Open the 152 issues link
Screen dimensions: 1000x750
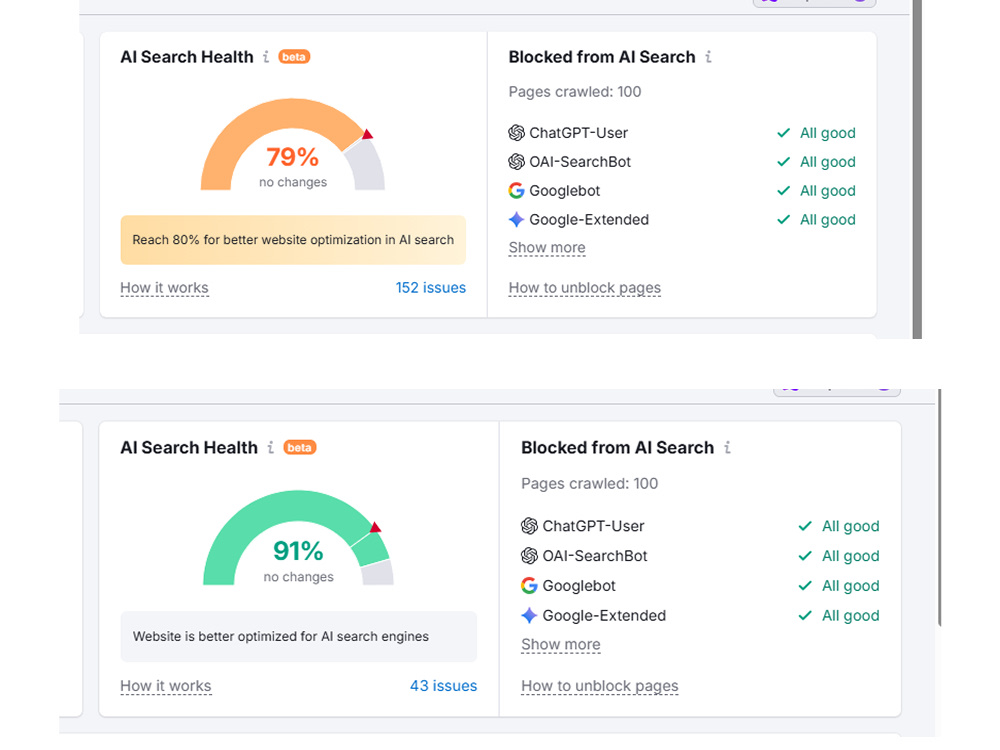430,288
